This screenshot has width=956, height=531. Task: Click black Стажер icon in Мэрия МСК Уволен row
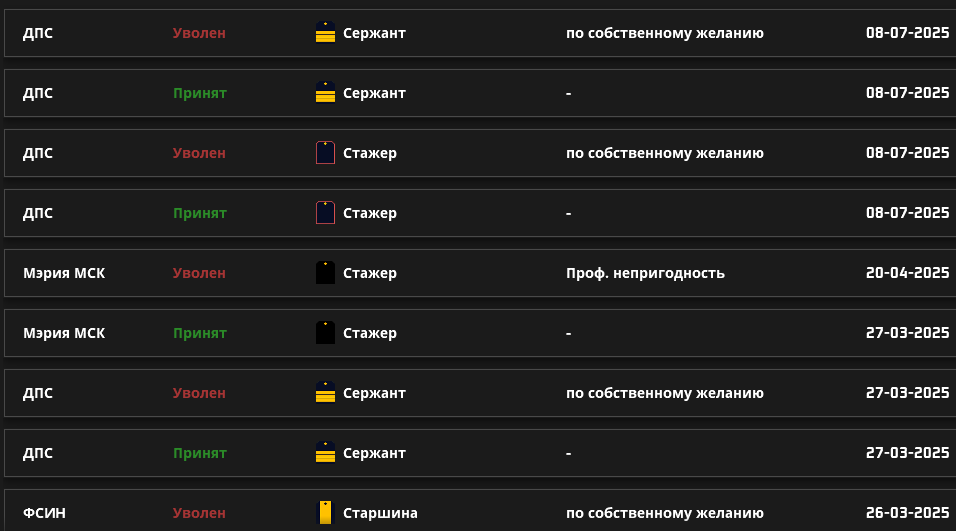(x=326, y=273)
